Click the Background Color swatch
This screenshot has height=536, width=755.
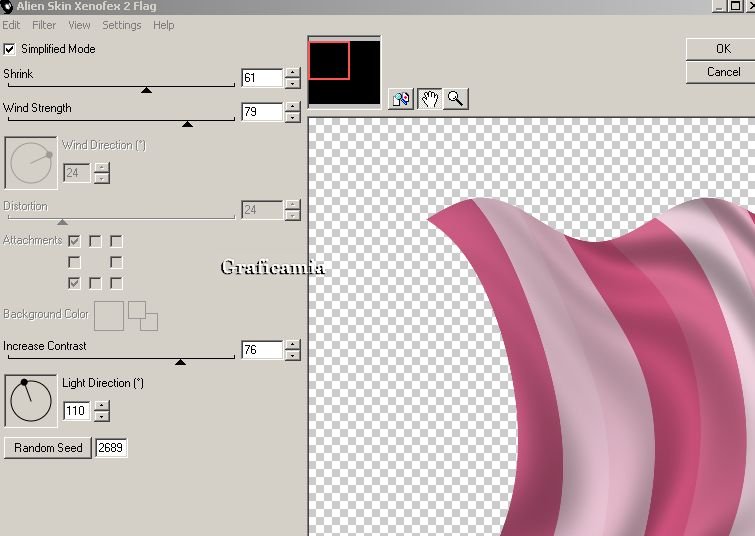109,316
